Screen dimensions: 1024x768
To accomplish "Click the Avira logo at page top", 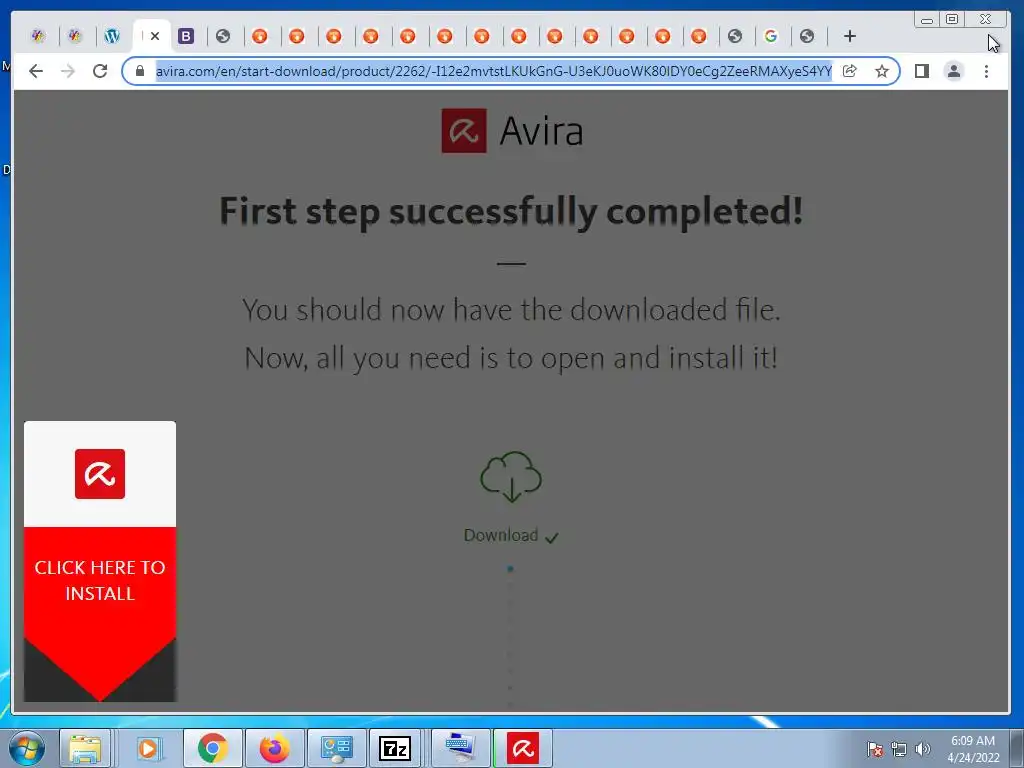I will click(512, 131).
